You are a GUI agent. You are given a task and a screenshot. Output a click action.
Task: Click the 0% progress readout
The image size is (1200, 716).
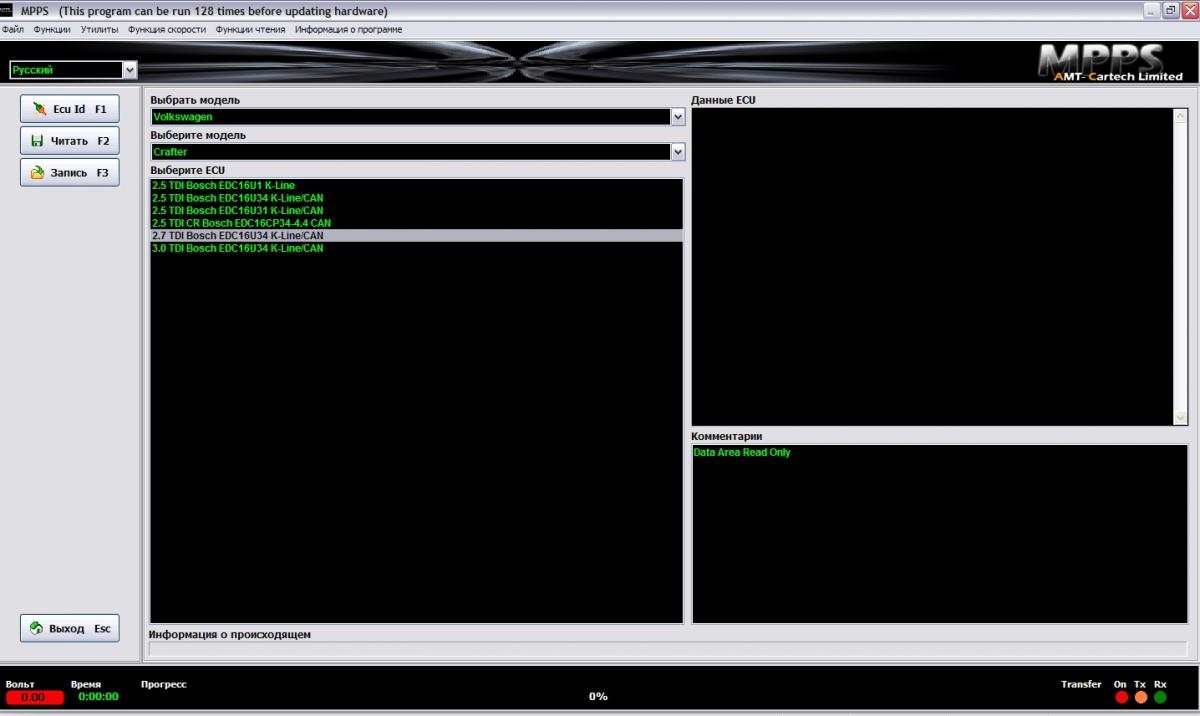pyautogui.click(x=598, y=697)
